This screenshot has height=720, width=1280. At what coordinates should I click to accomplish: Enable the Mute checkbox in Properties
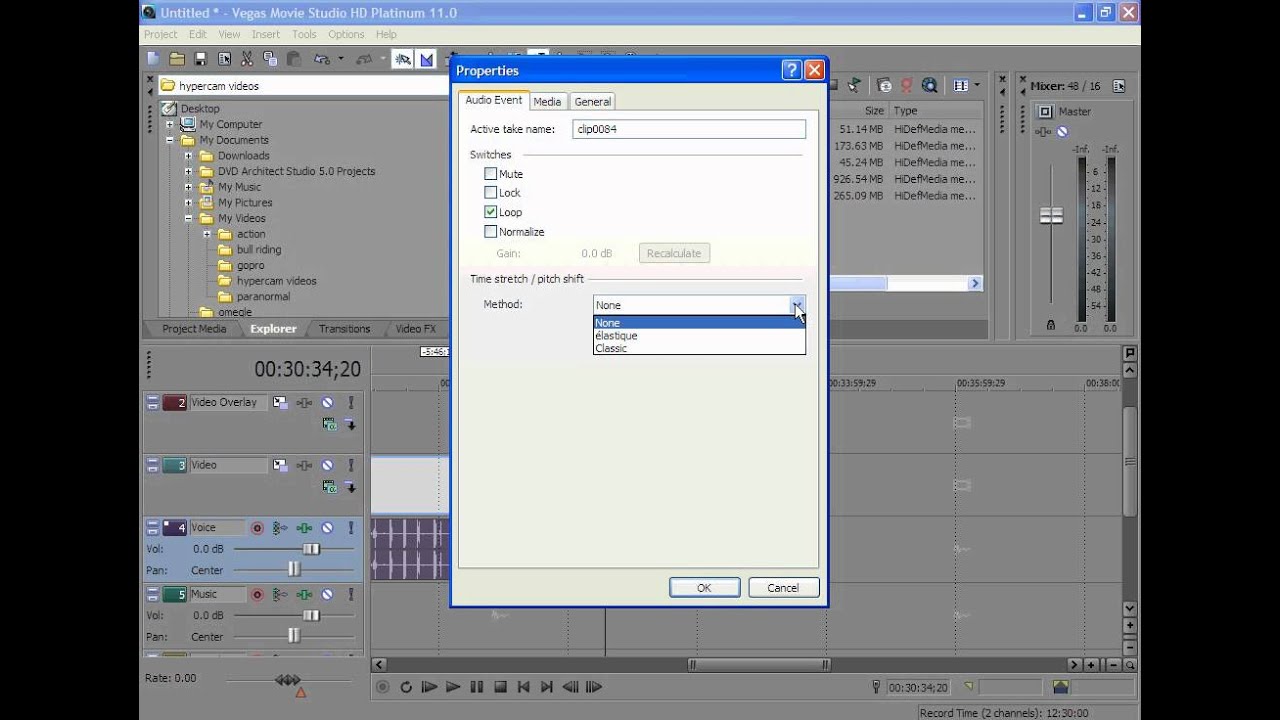(490, 174)
